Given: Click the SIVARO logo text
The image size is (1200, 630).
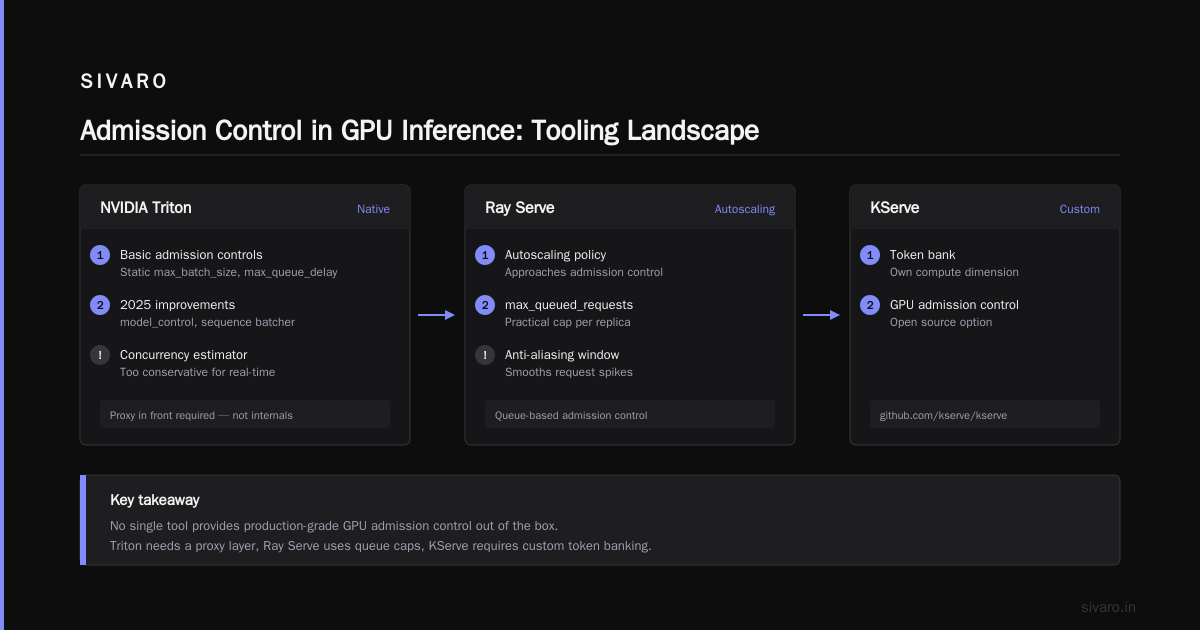Looking at the screenshot, I should pos(124,82).
